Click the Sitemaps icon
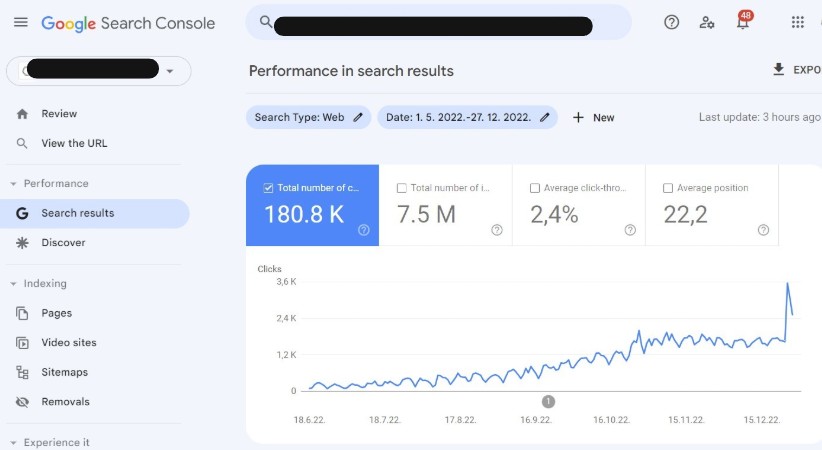 coord(22,372)
